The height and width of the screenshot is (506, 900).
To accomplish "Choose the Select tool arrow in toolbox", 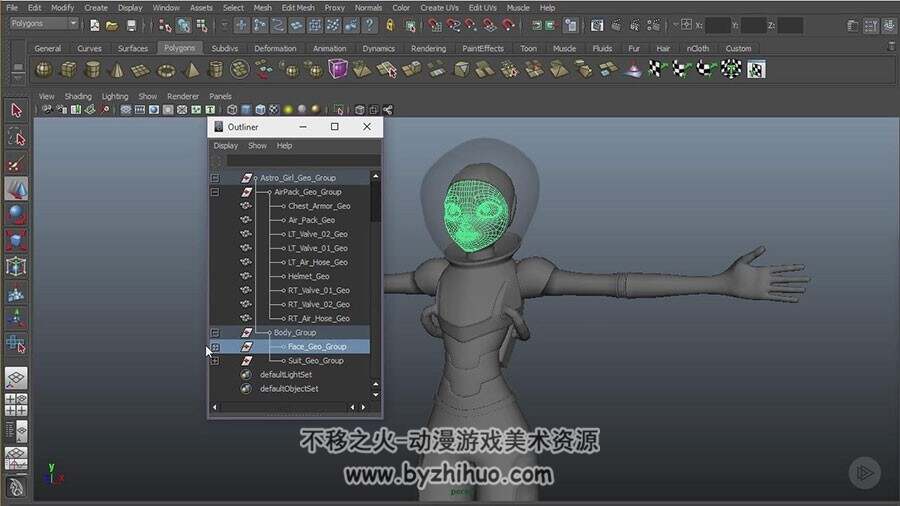I will (16, 110).
